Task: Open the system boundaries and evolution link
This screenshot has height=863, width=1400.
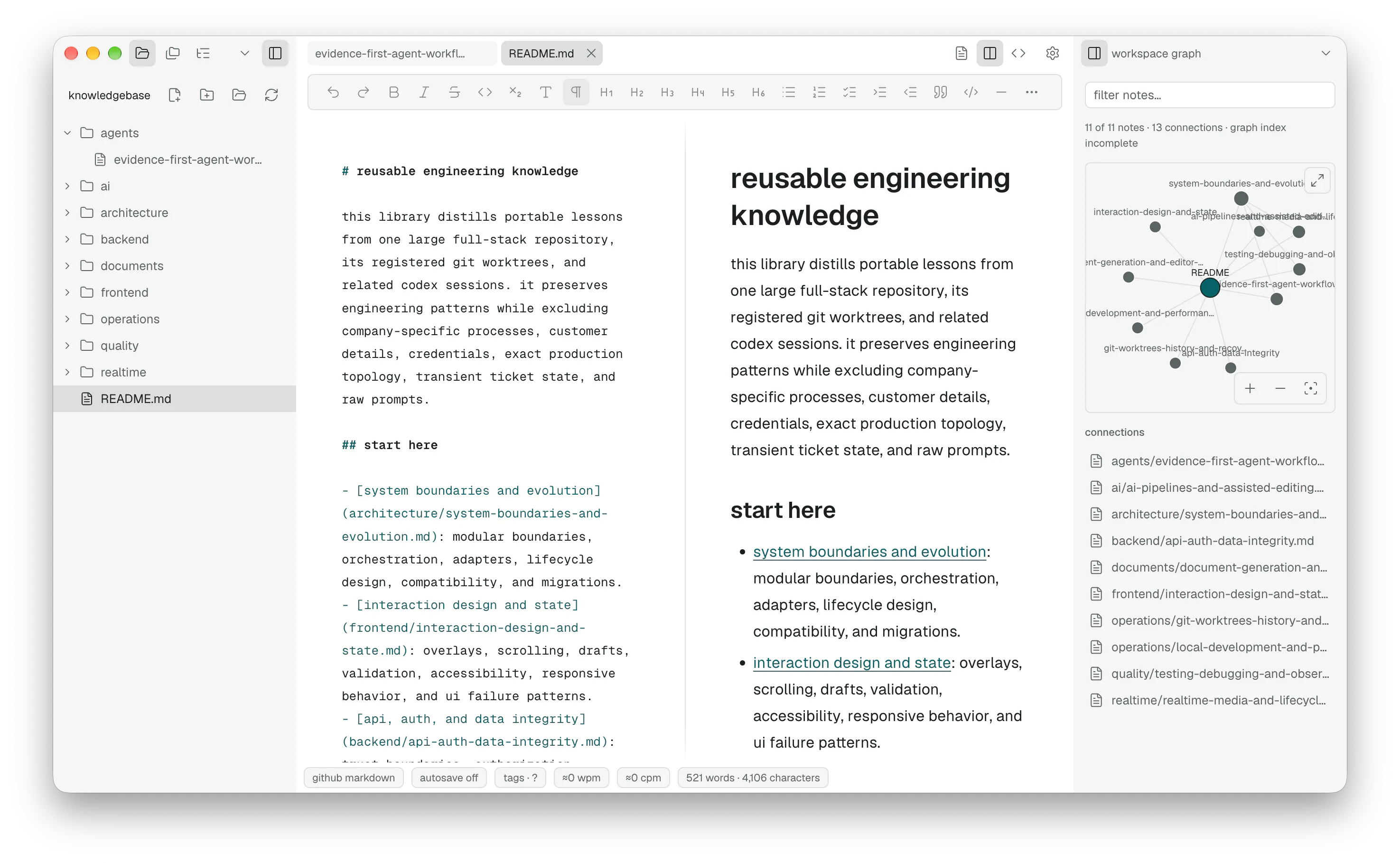Action: 869,552
